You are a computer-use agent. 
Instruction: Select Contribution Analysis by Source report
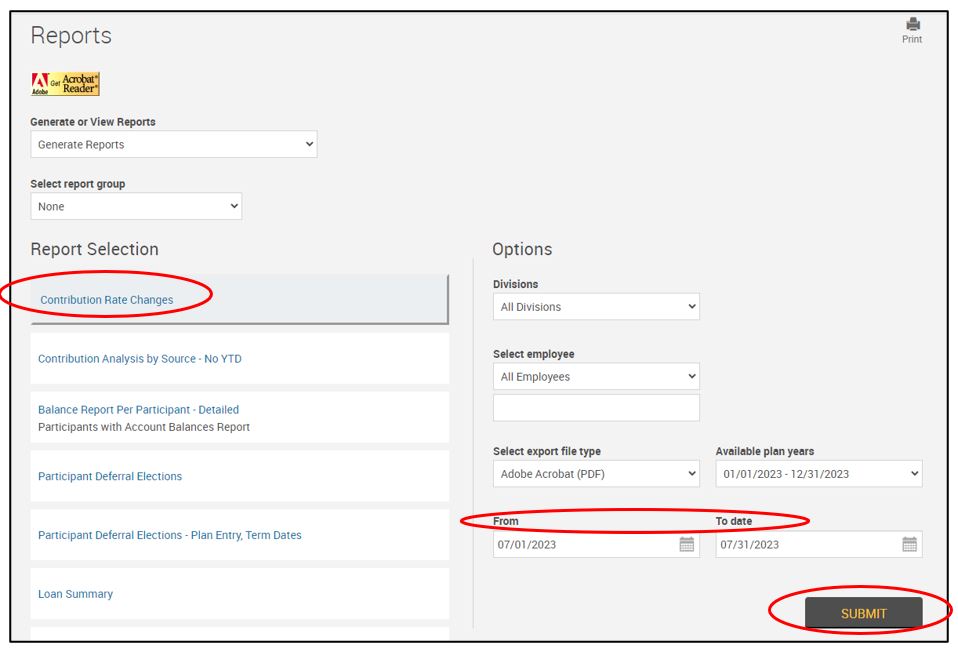tap(140, 359)
